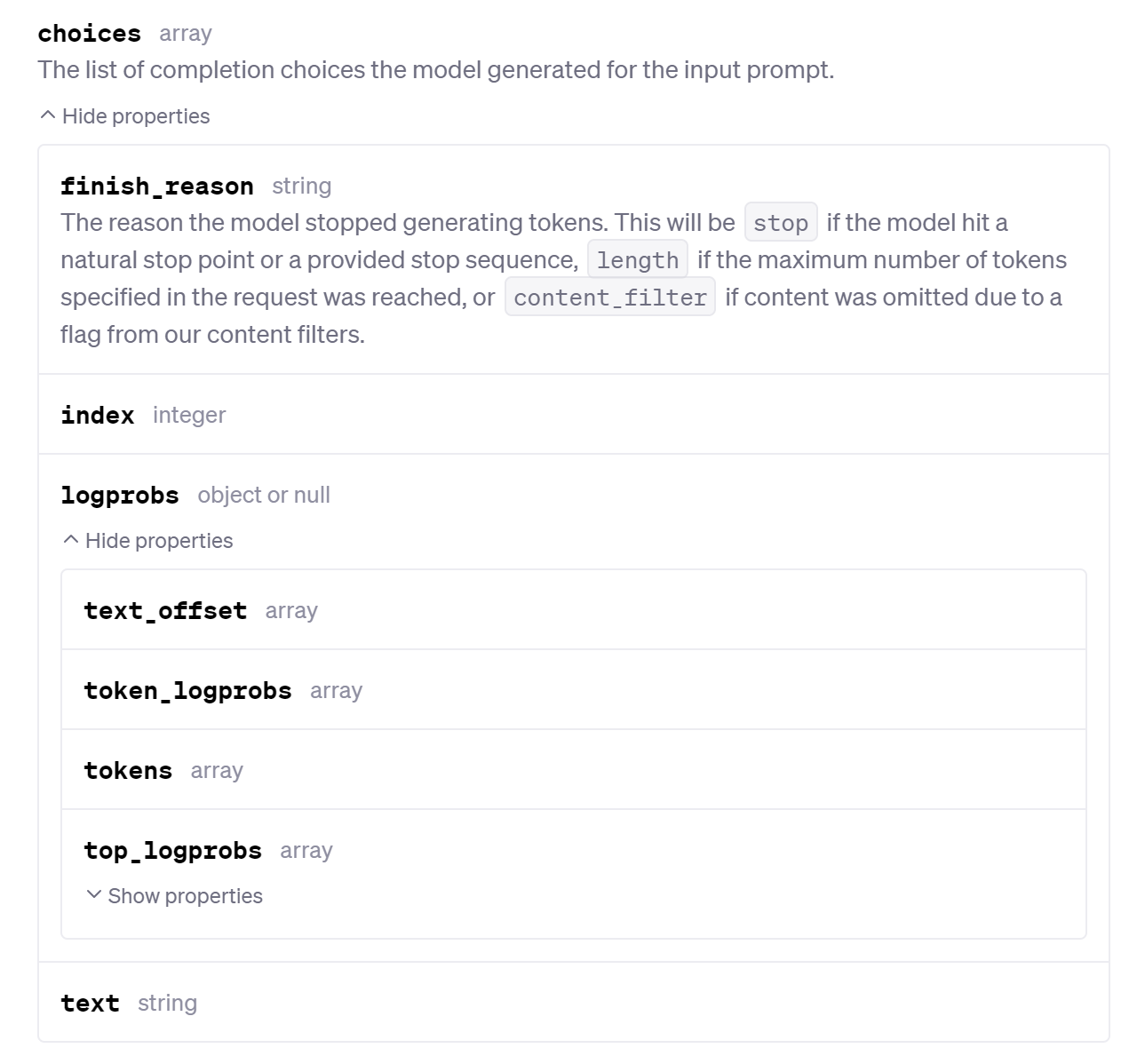Image resolution: width=1129 pixels, height=1064 pixels.
Task: Click the top_logprobs property name
Action: pos(173,851)
